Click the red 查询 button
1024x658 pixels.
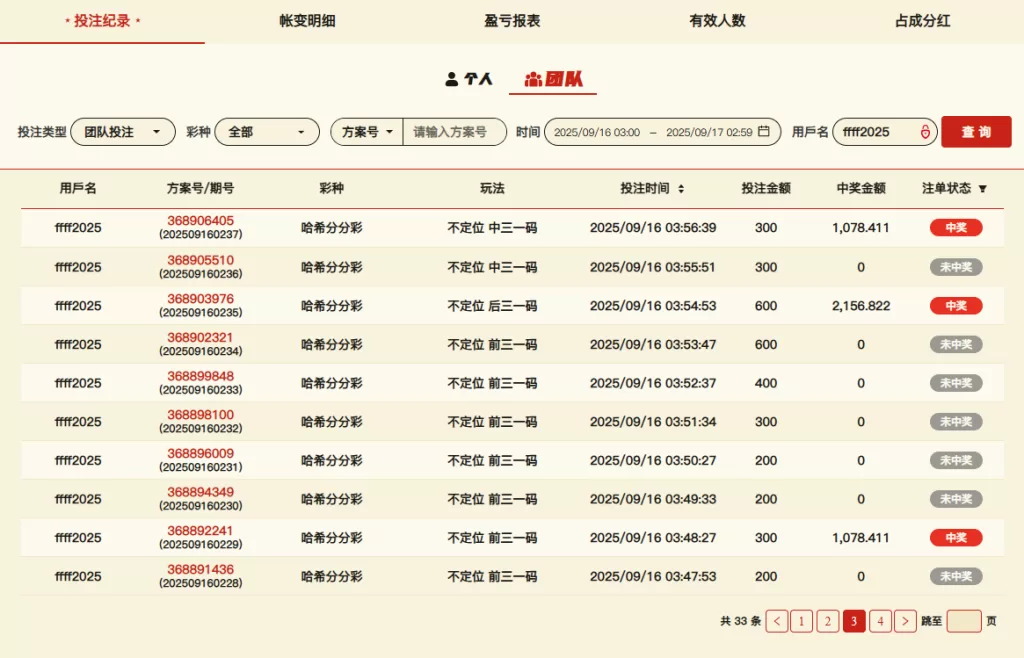click(976, 132)
